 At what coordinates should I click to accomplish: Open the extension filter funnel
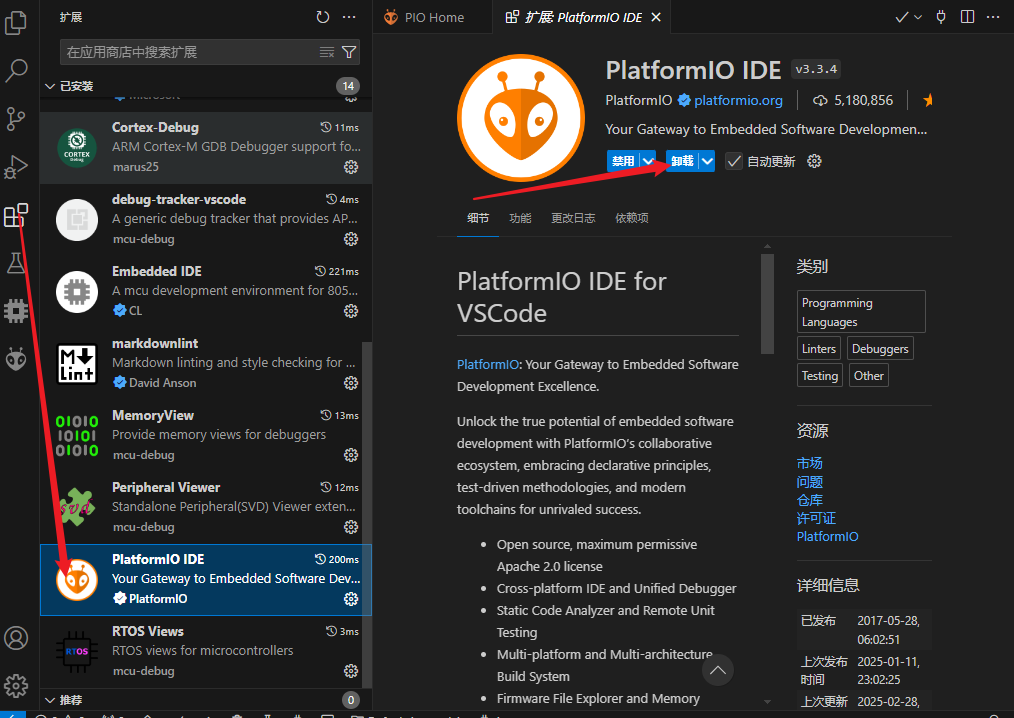tap(349, 52)
